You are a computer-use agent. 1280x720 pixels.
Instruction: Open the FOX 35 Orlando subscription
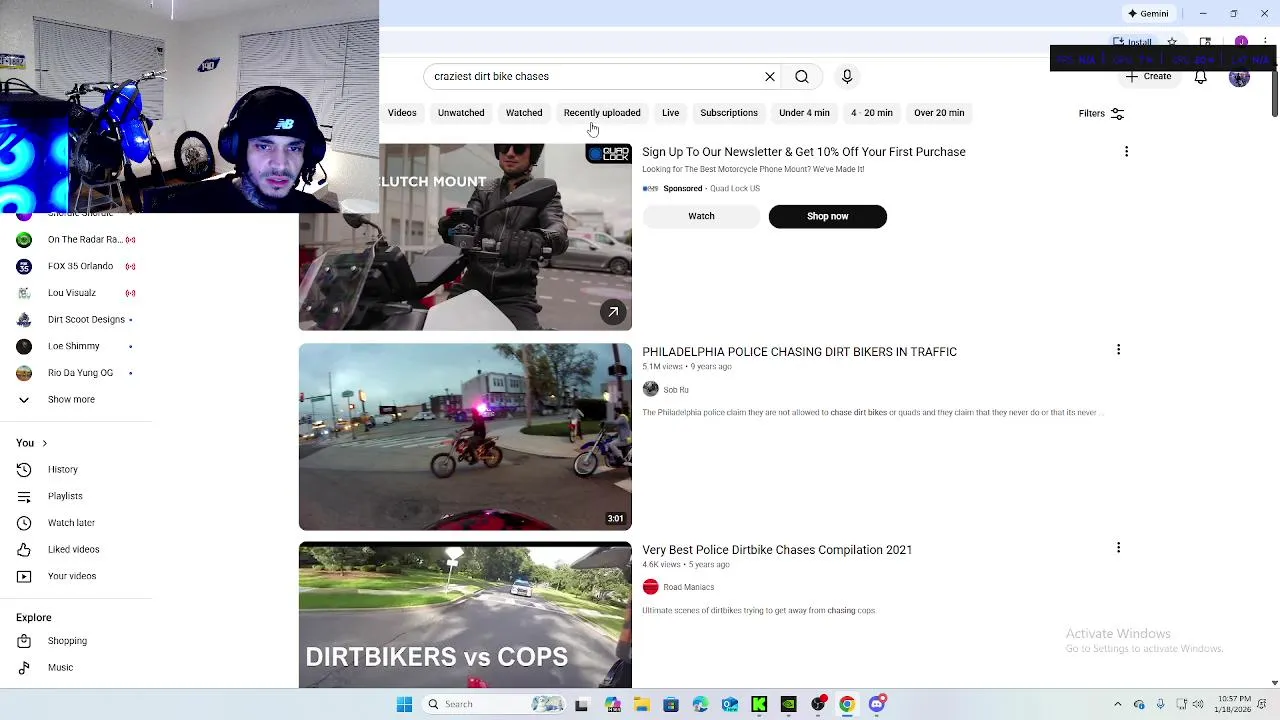point(76,266)
